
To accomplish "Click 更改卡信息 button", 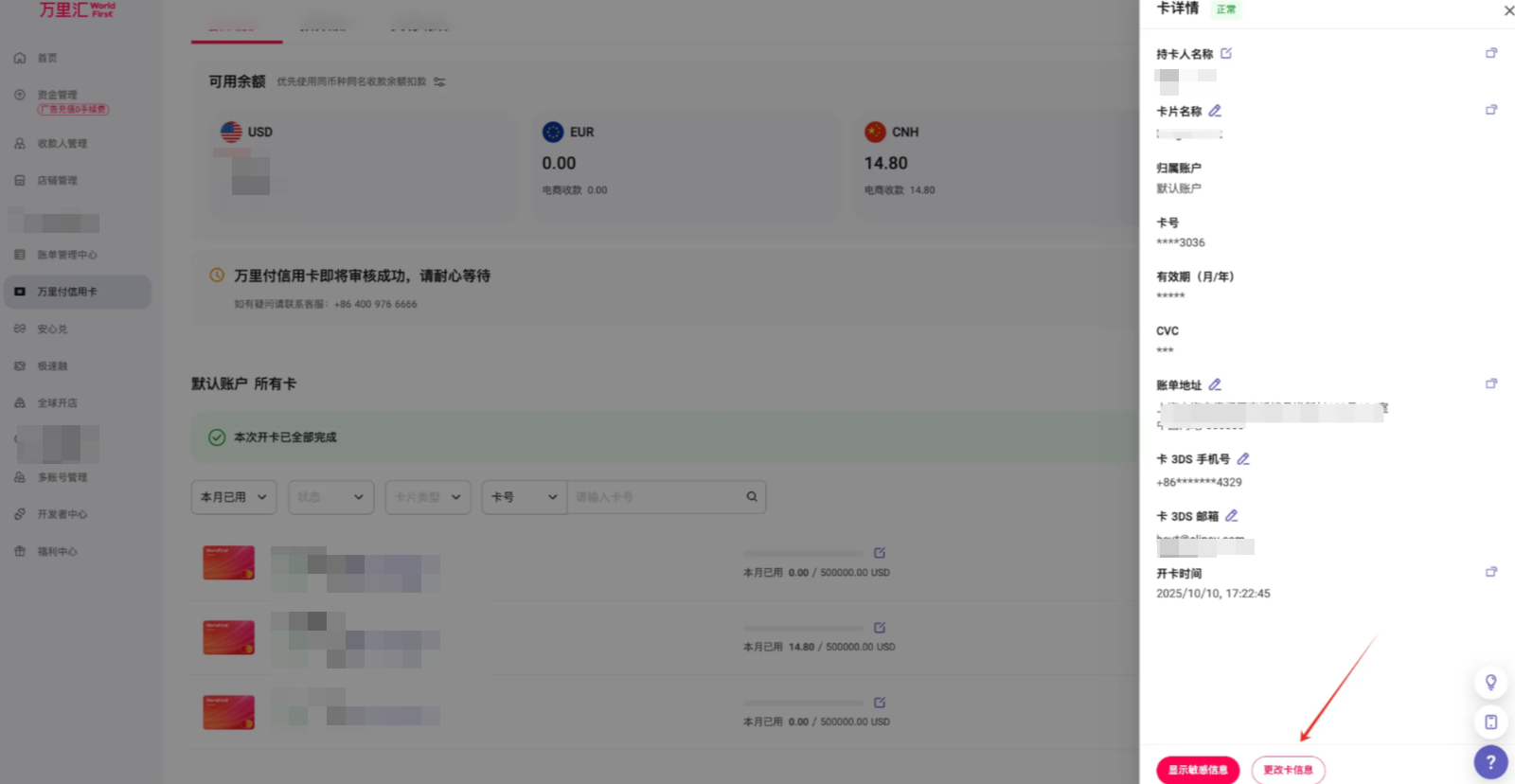I will click(1288, 770).
